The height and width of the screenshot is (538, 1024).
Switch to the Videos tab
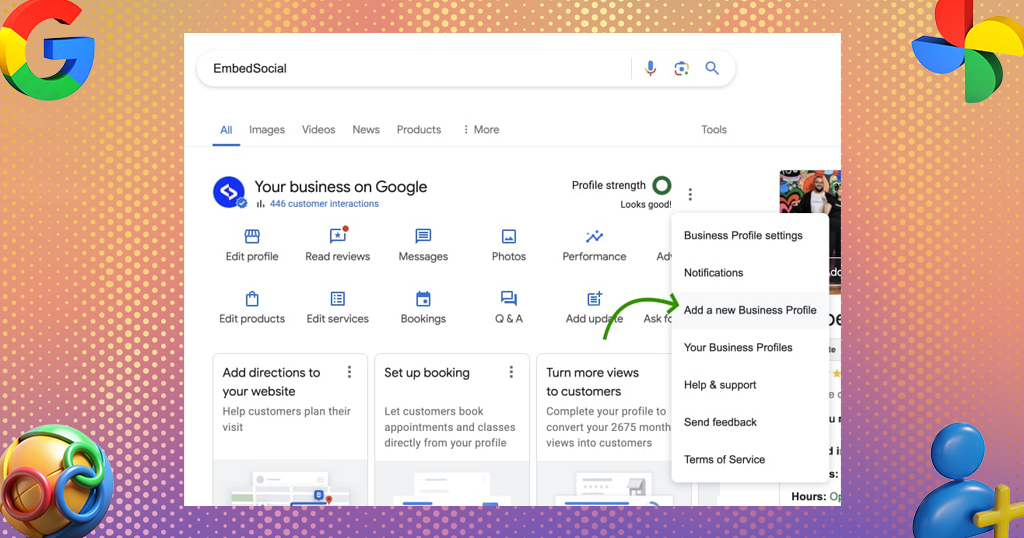click(x=319, y=129)
